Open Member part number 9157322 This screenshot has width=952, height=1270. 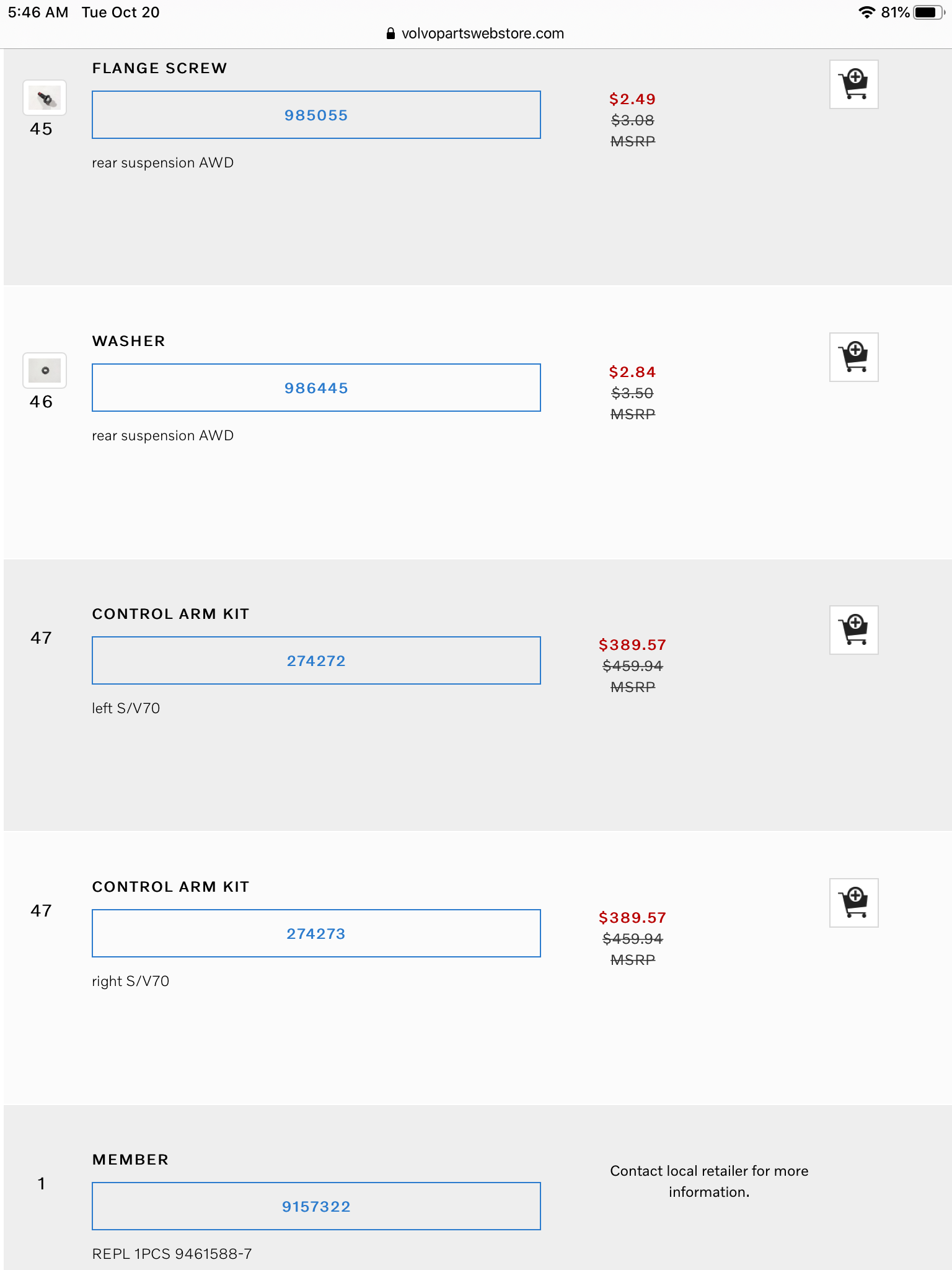tap(316, 1207)
